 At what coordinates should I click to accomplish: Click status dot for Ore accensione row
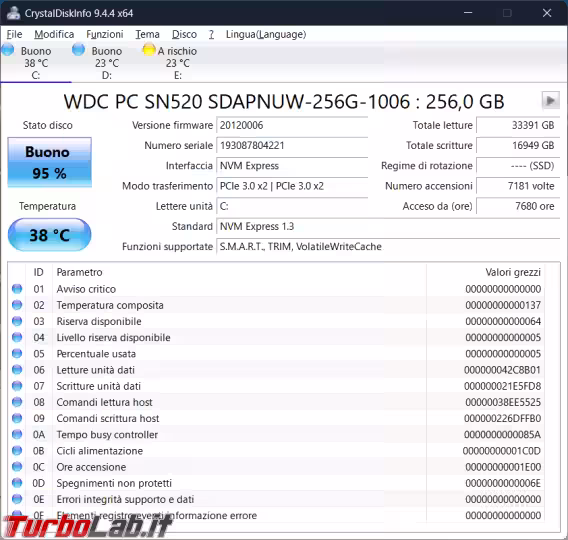pyautogui.click(x=17, y=467)
